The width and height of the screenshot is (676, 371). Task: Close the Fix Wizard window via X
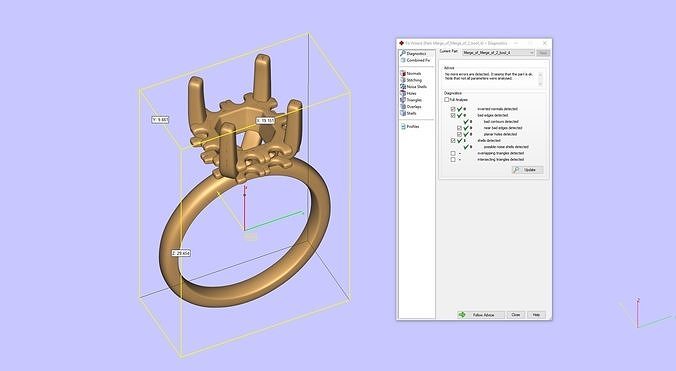click(545, 43)
